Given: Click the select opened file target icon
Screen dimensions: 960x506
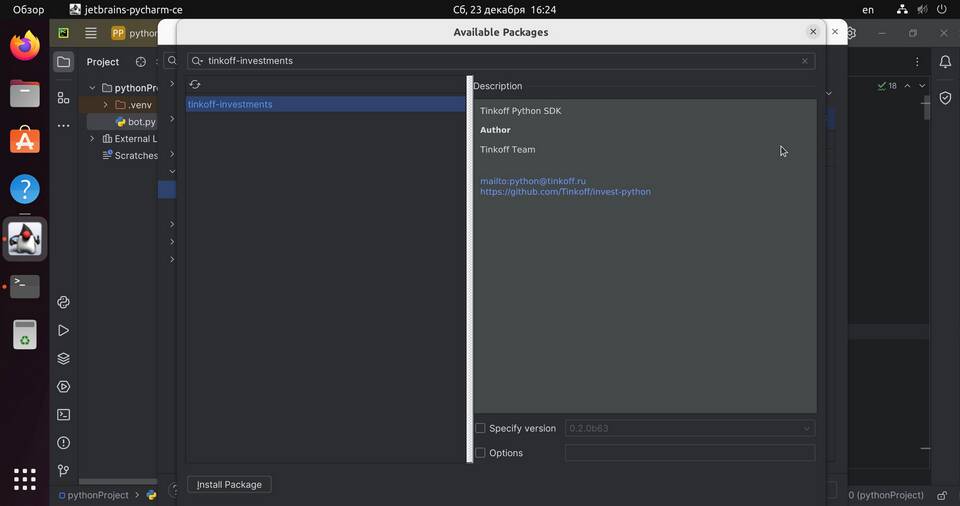Looking at the screenshot, I should click(141, 62).
